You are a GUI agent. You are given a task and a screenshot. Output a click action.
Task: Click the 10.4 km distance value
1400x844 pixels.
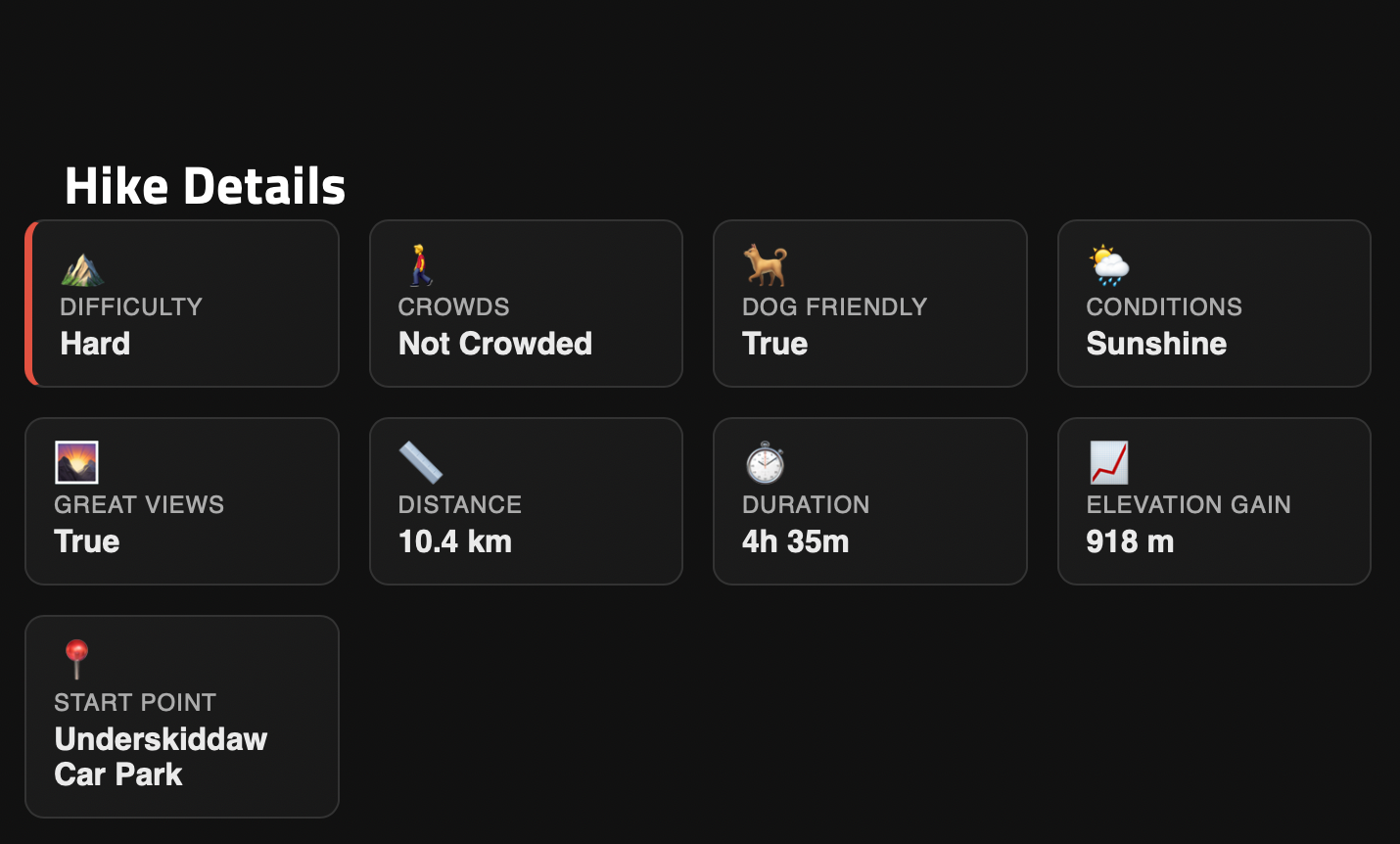(455, 541)
